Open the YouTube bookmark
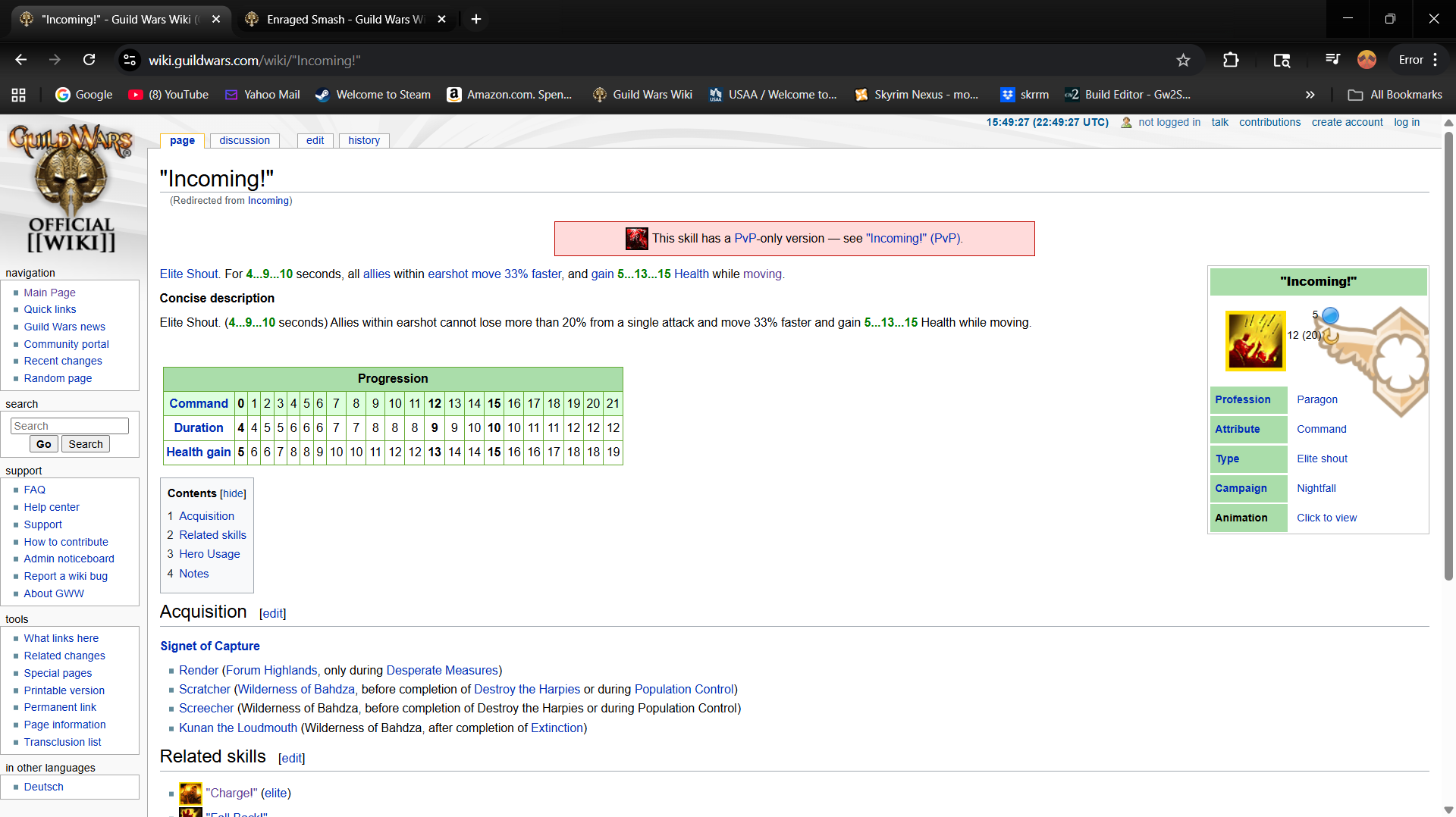 (x=168, y=95)
